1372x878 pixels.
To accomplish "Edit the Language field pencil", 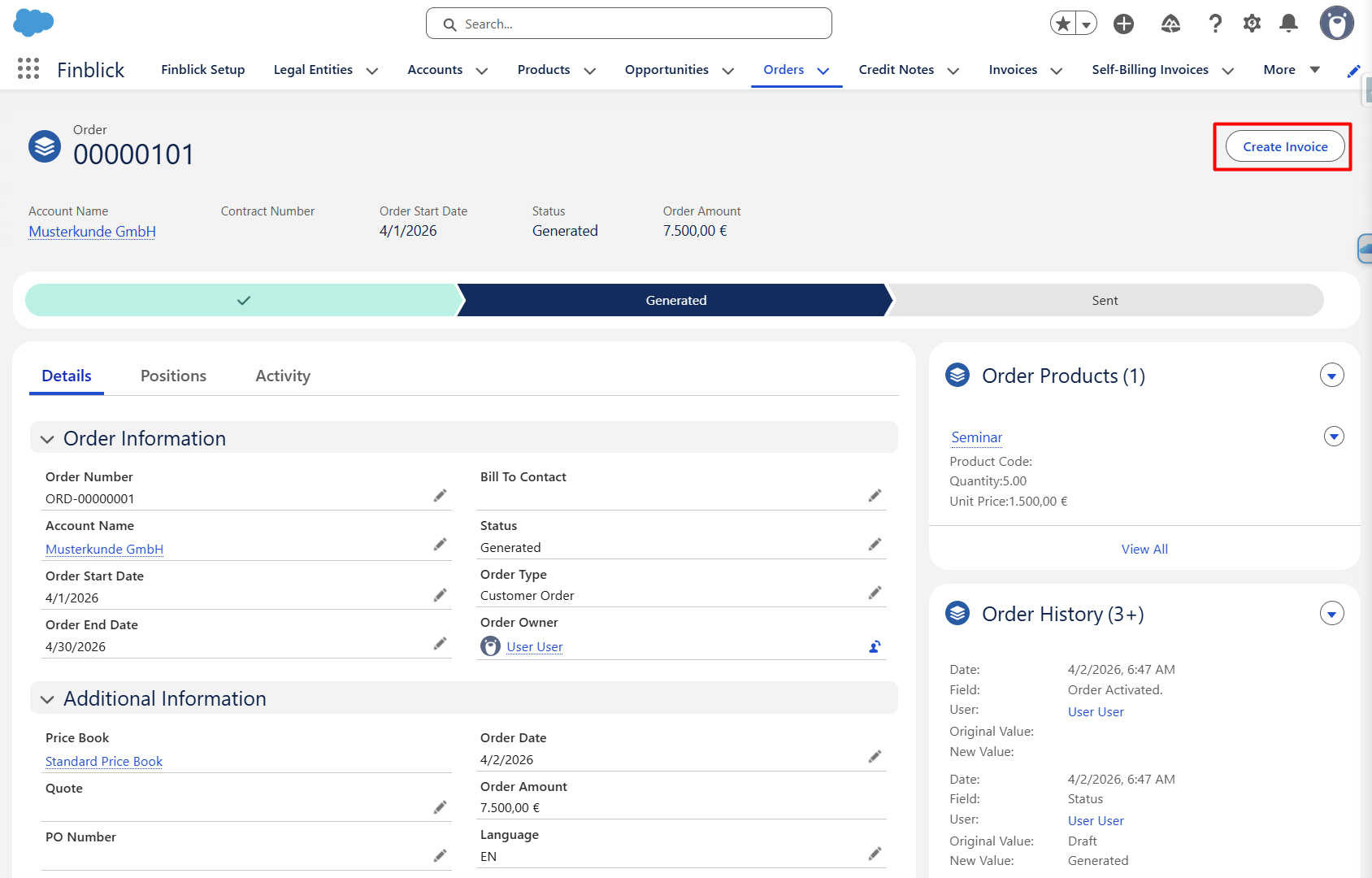I will (x=875, y=854).
